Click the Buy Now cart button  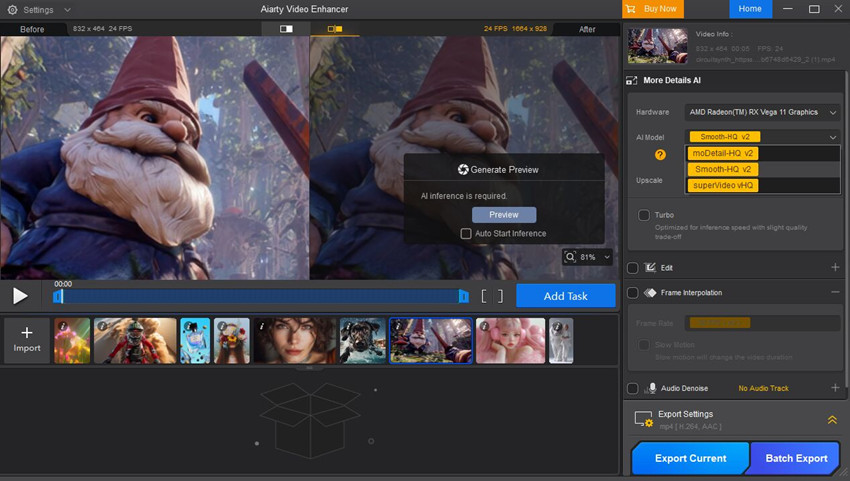click(653, 9)
